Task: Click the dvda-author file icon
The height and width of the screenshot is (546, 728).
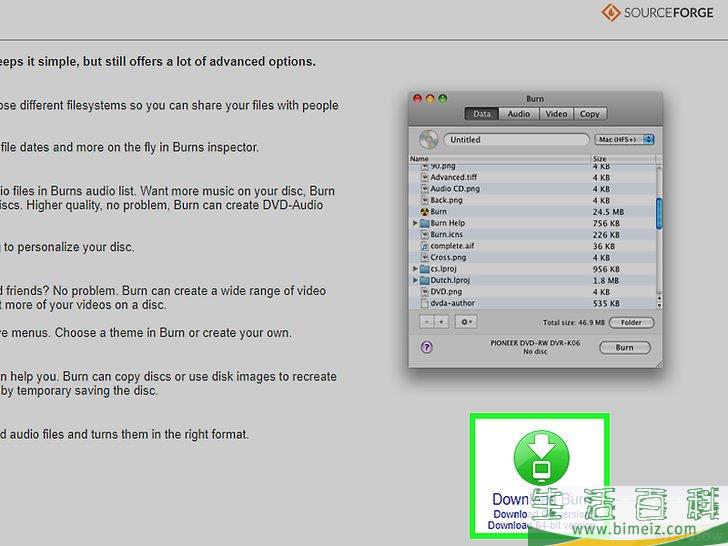Action: [424, 303]
